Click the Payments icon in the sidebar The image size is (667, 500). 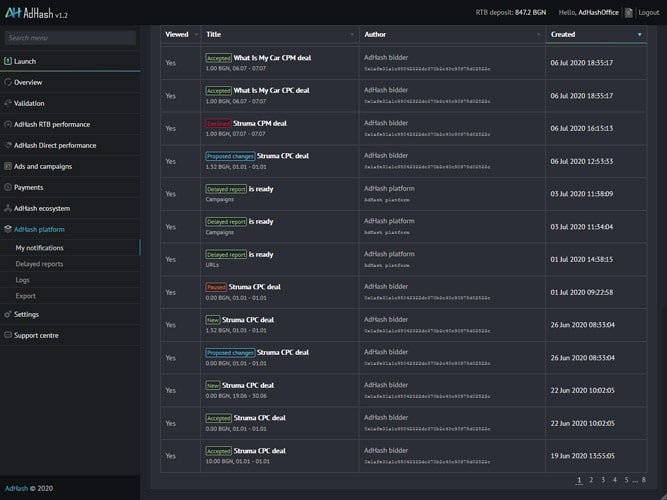point(8,187)
